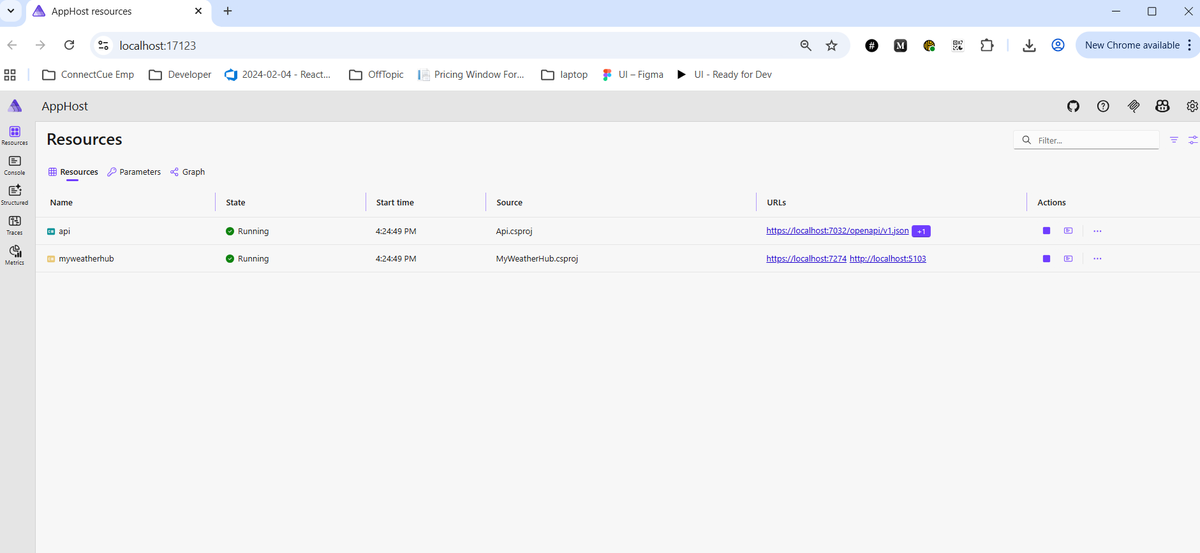This screenshot has width=1200, height=553.
Task: Stop the myweatherhub resource
Action: coord(1046,259)
